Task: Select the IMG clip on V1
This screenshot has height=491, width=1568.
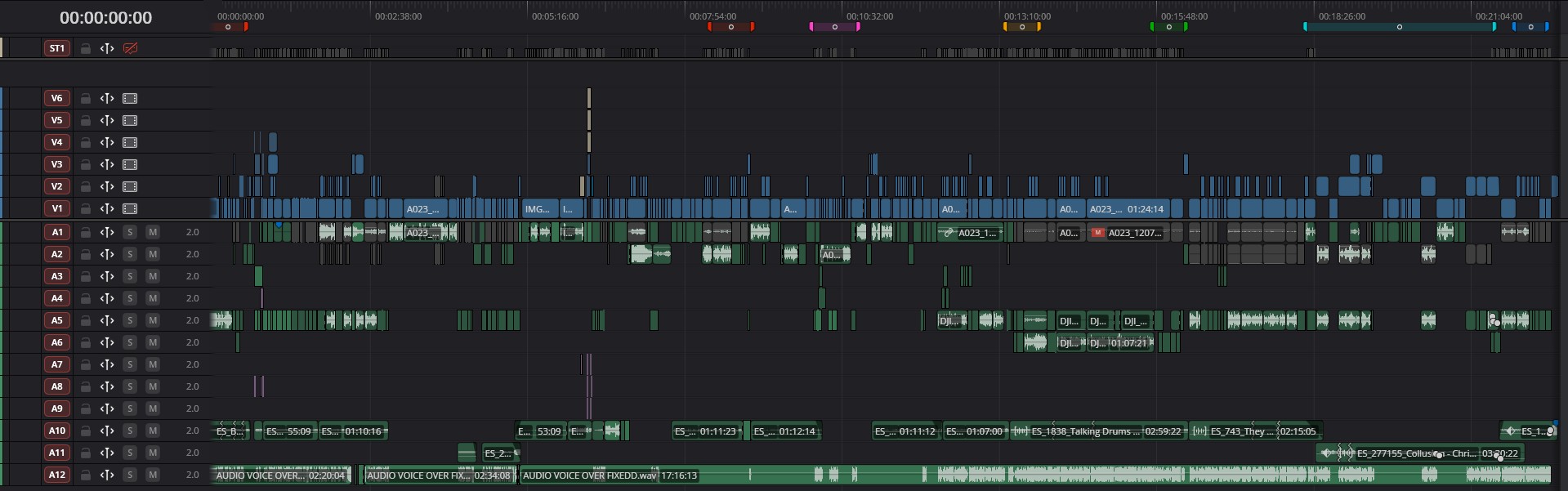Action: tap(540, 208)
